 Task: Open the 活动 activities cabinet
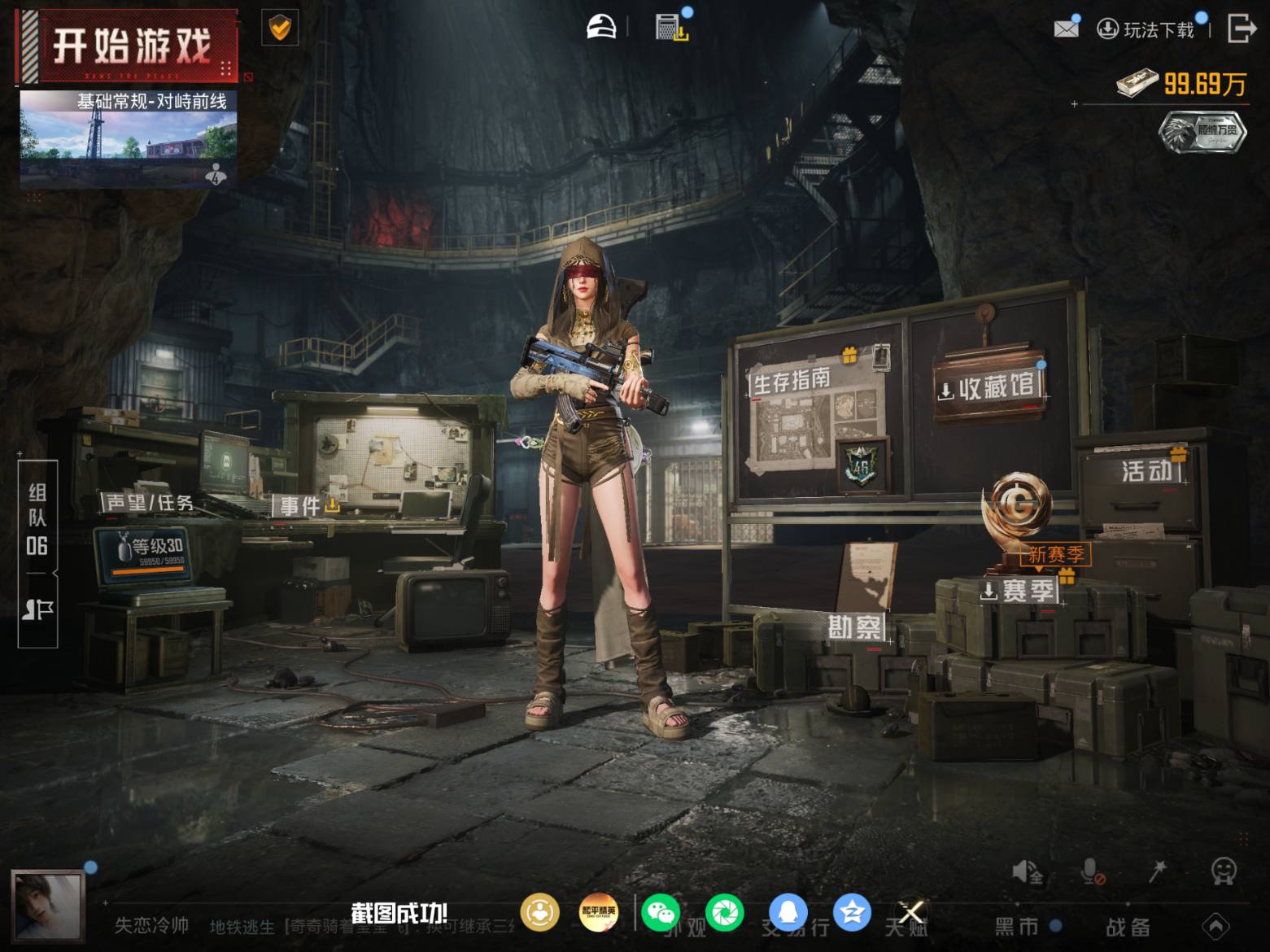(x=1147, y=470)
